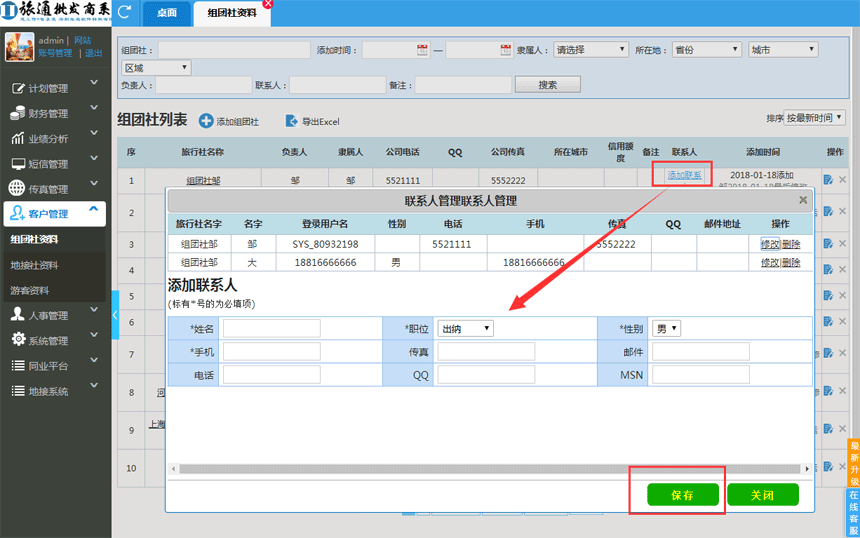This screenshot has width=860, height=538.
Task: Click the 添加联系 link in row 1
Action: (x=685, y=175)
